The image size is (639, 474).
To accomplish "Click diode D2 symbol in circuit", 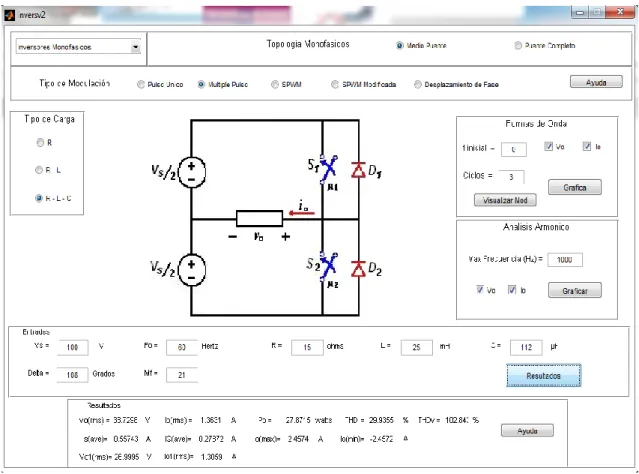I will (359, 269).
